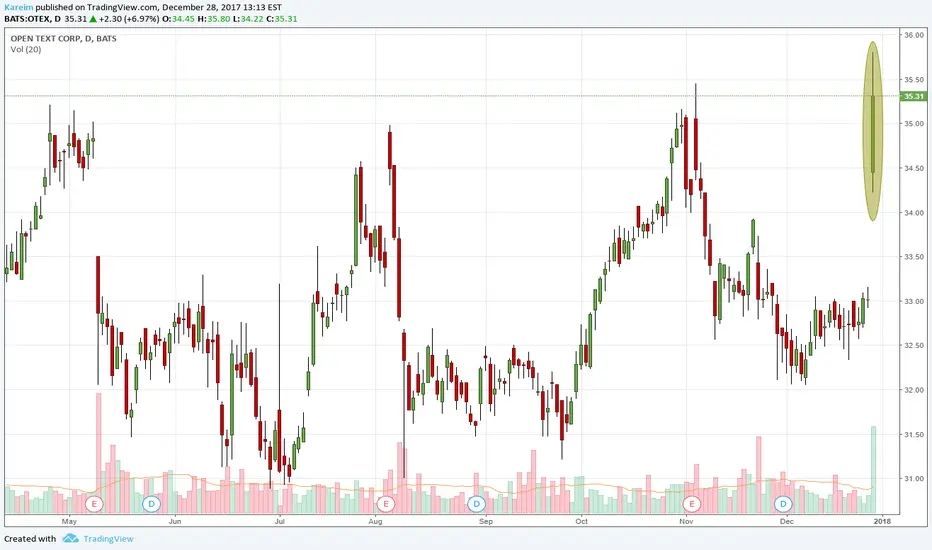Select the green 35.31 current price label

pos(914,96)
